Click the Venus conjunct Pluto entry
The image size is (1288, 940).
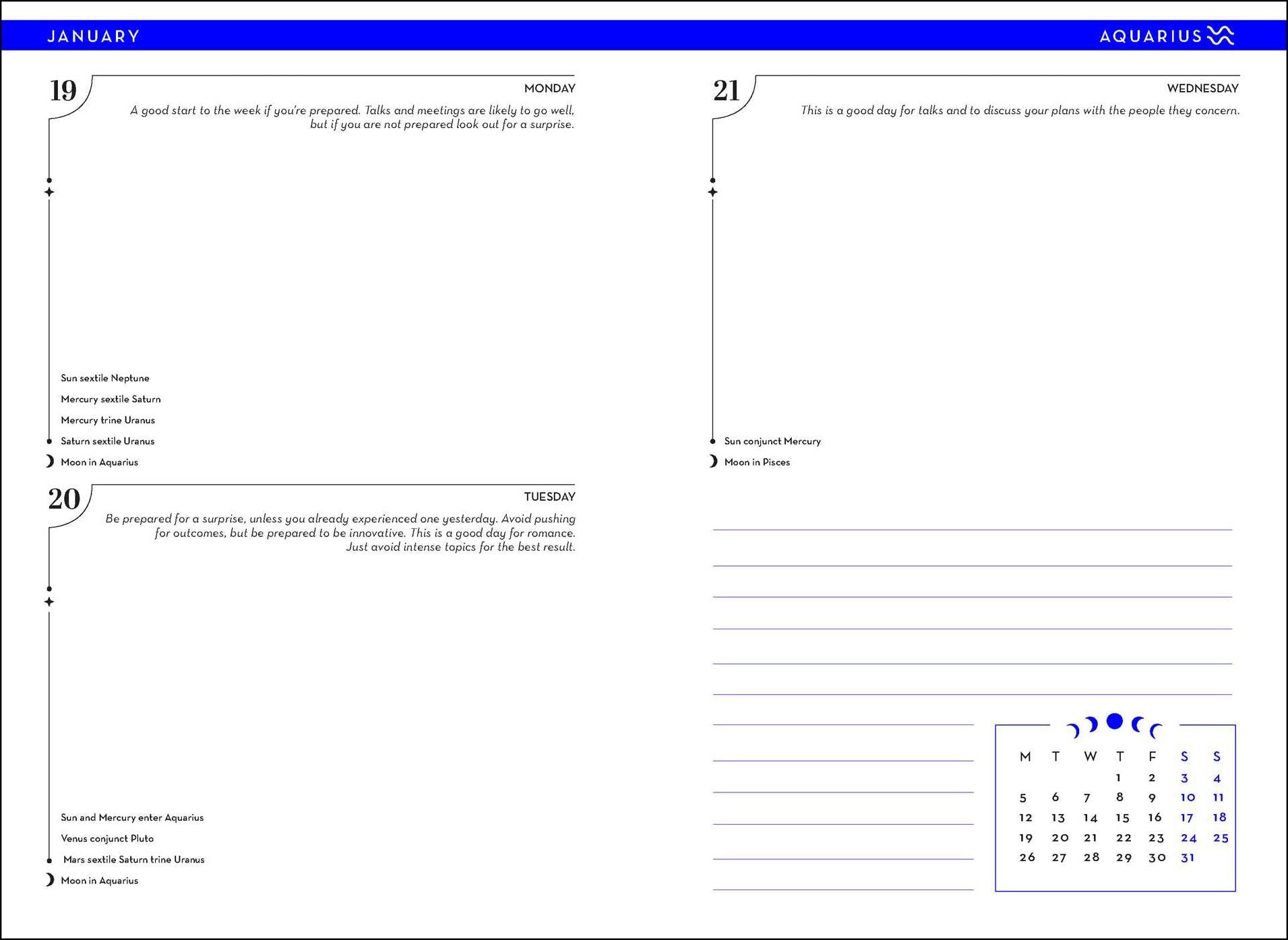click(108, 838)
